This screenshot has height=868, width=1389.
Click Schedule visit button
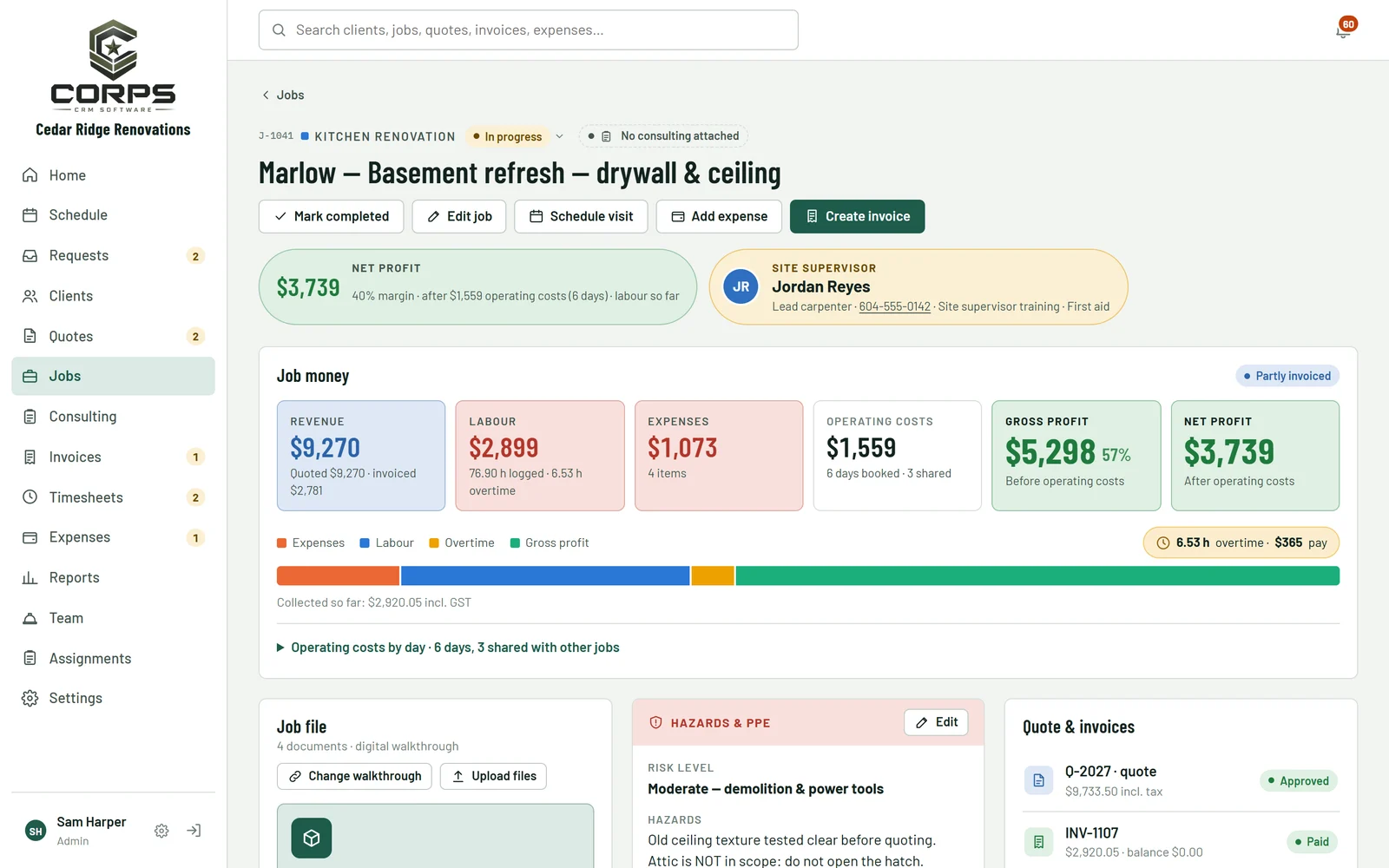click(x=581, y=216)
